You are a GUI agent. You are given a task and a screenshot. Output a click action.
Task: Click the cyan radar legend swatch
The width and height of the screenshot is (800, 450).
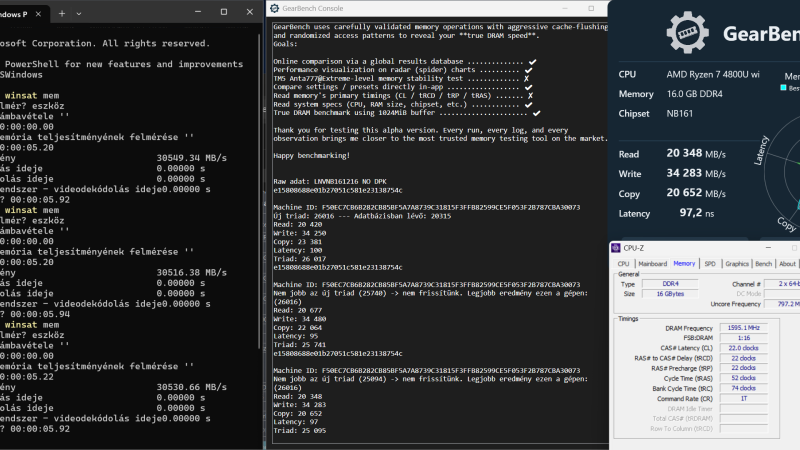click(x=783, y=88)
